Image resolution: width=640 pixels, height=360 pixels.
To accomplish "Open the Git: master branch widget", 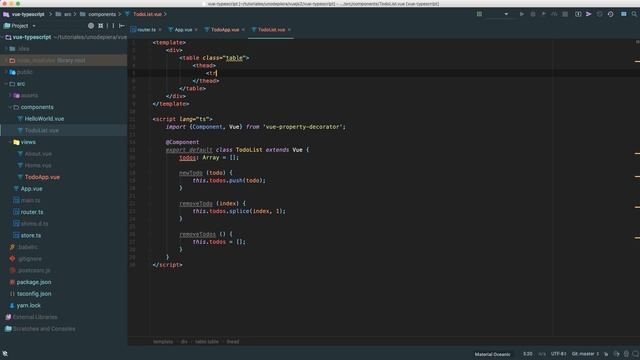I will click(585, 354).
